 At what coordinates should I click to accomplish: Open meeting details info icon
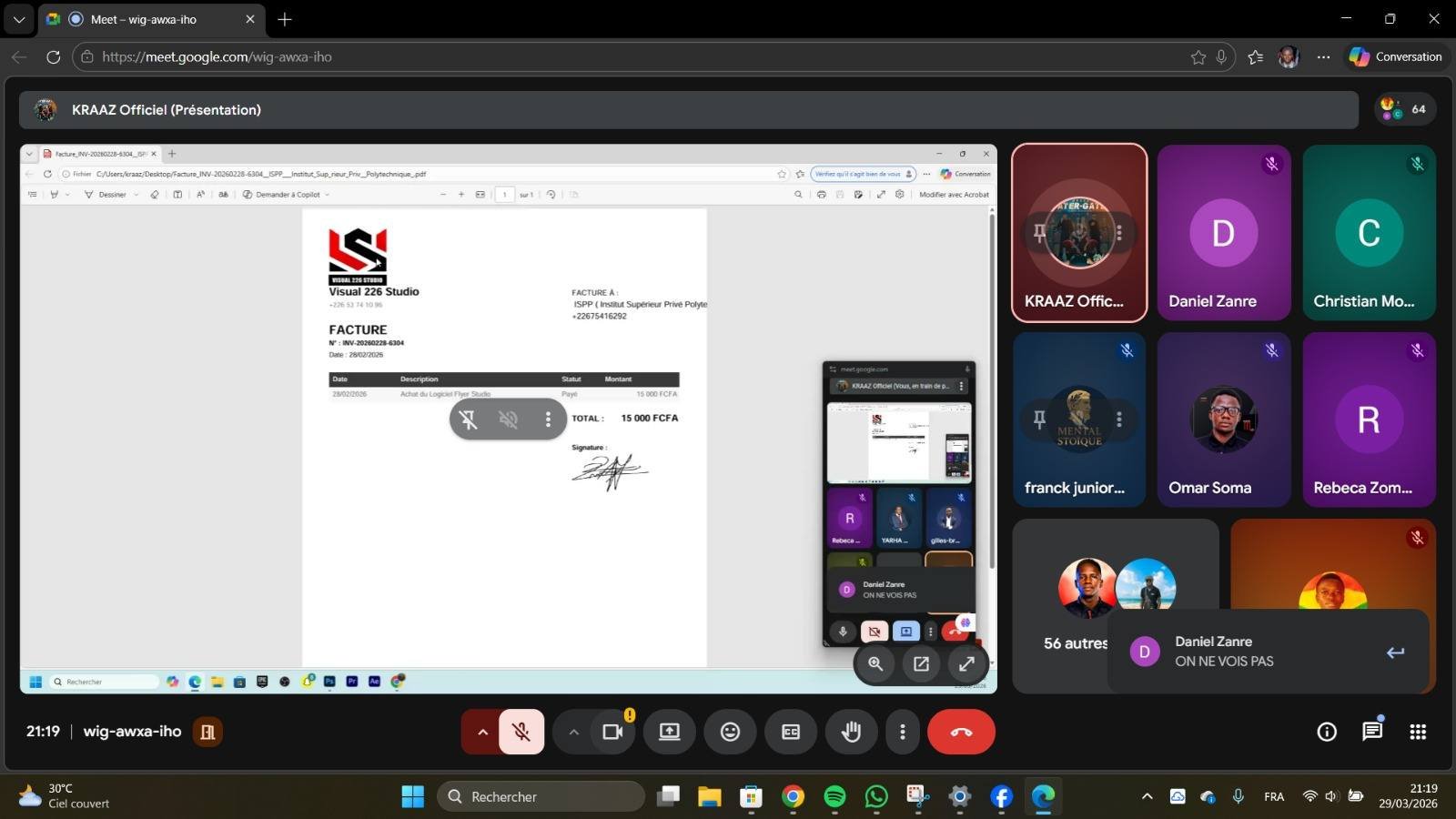click(x=1327, y=732)
